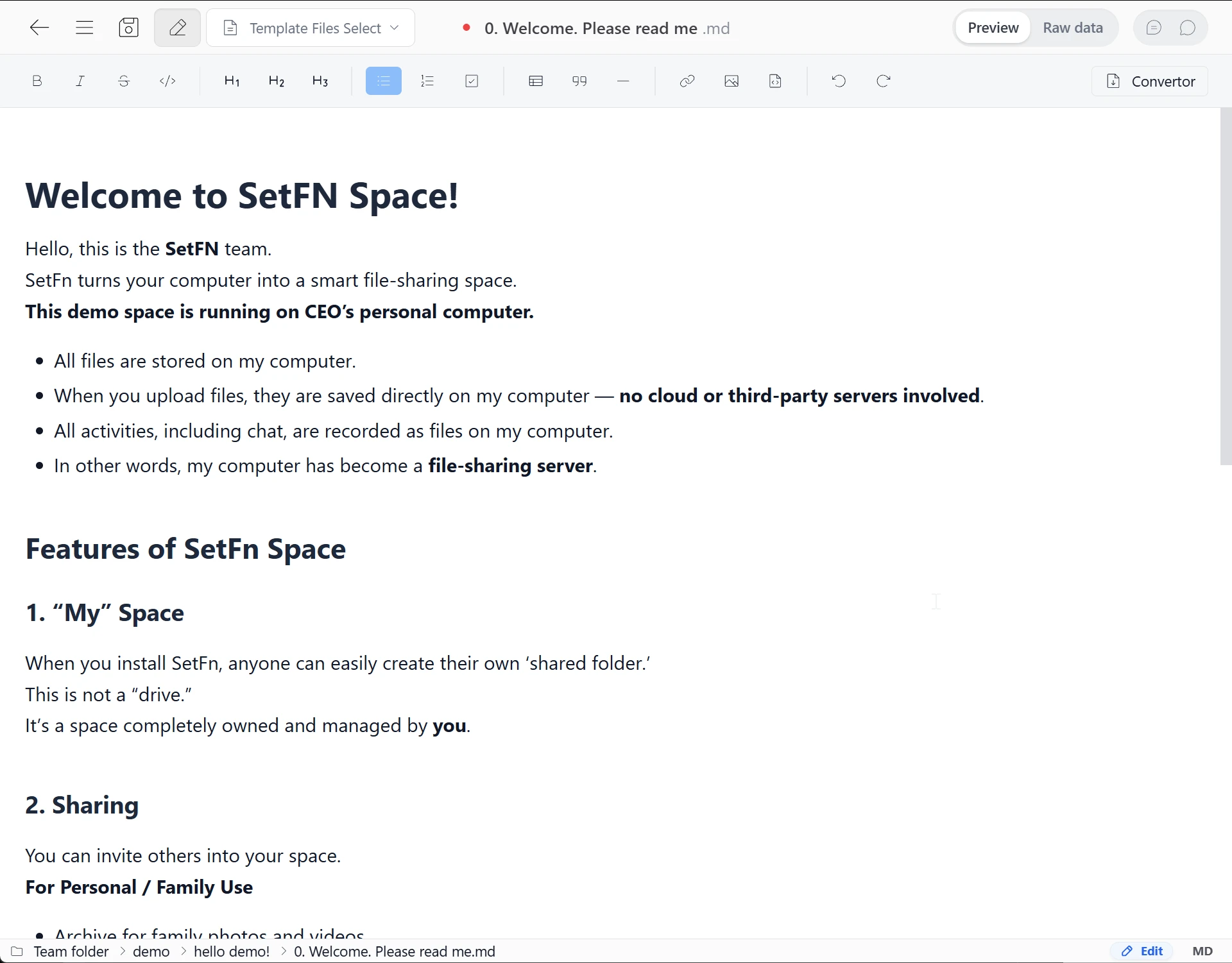Insert a task checklist
The height and width of the screenshot is (963, 1232).
click(472, 81)
